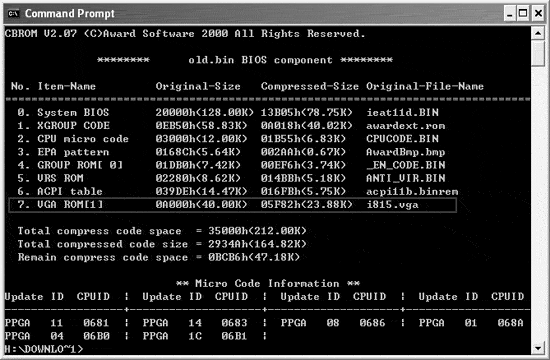Image resolution: width=550 pixels, height=360 pixels.
Task: Click the EPA pattern row name
Action: tap(73, 152)
